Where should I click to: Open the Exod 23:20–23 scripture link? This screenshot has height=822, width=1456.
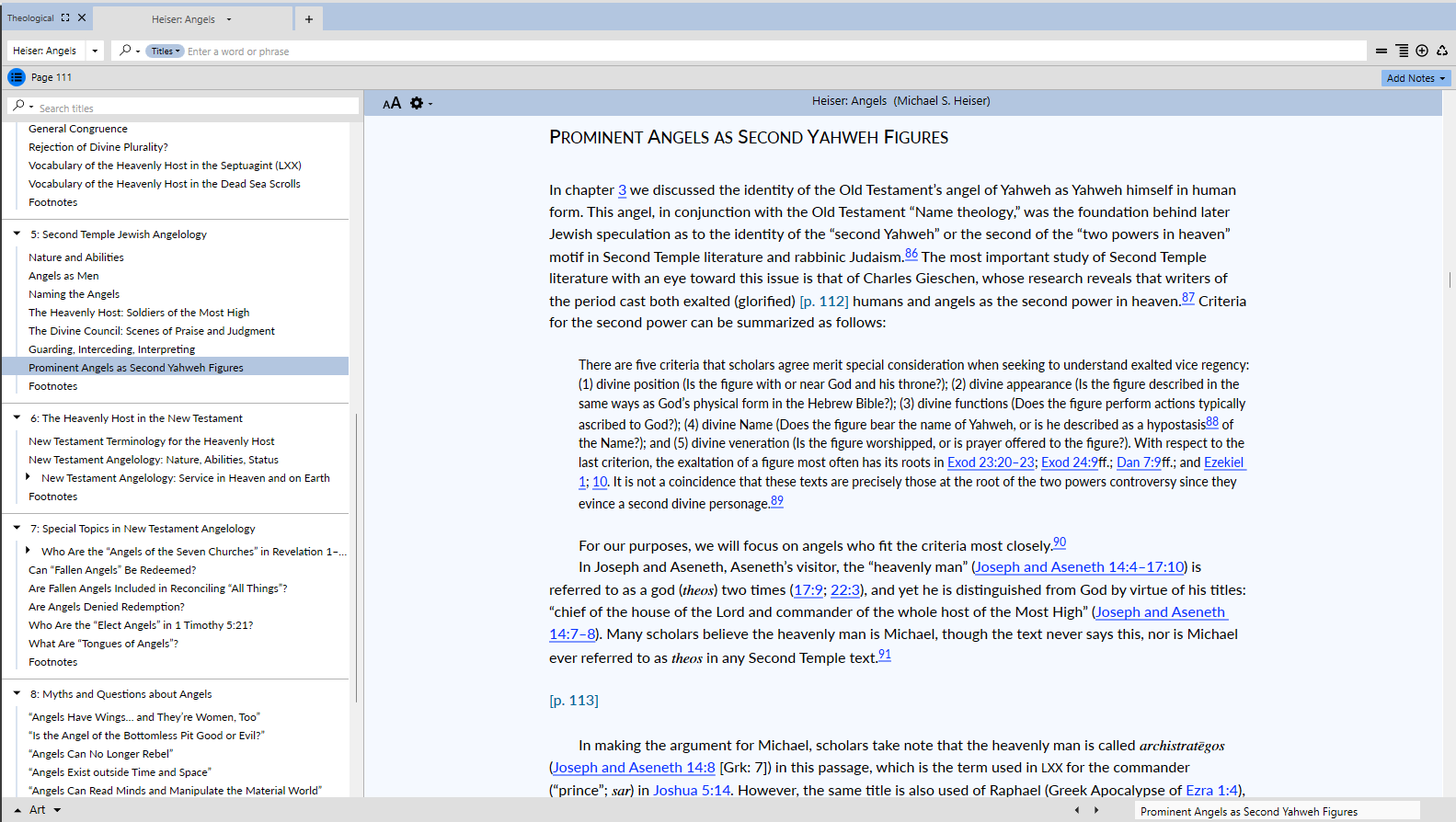click(991, 462)
